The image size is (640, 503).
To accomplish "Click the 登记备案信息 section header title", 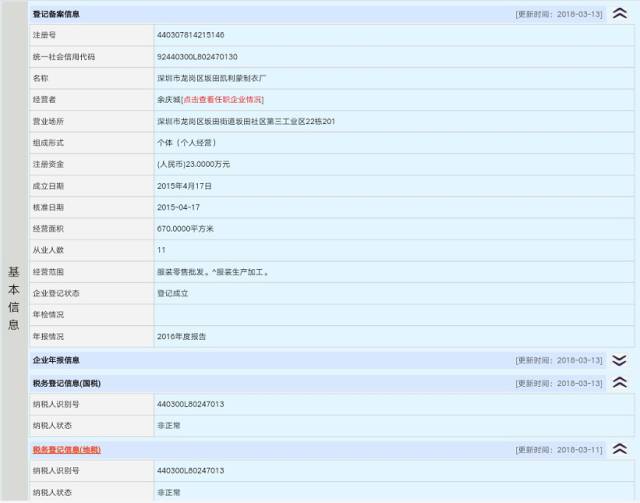I will click(56, 14).
